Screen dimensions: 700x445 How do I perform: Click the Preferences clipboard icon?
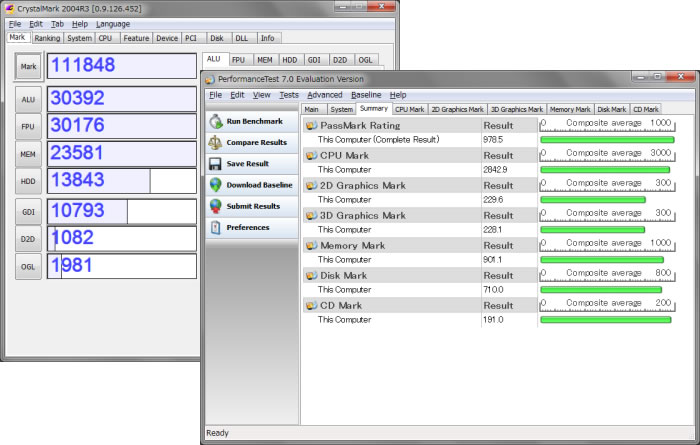(216, 227)
